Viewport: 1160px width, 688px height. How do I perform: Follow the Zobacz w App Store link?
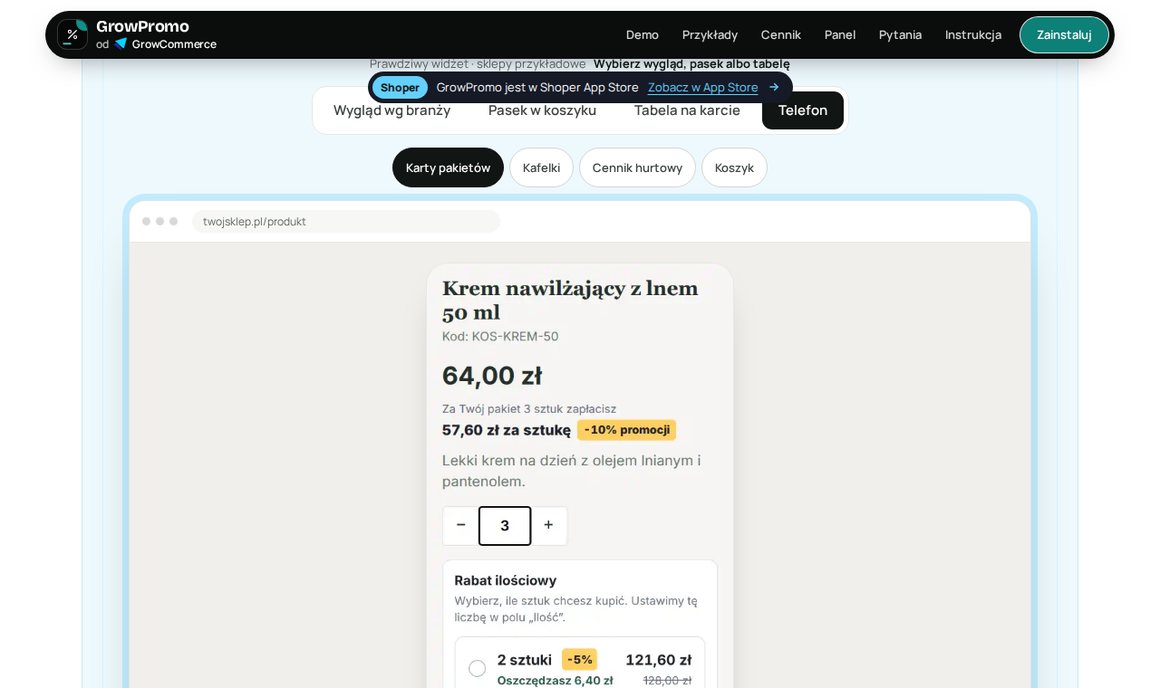(x=703, y=87)
